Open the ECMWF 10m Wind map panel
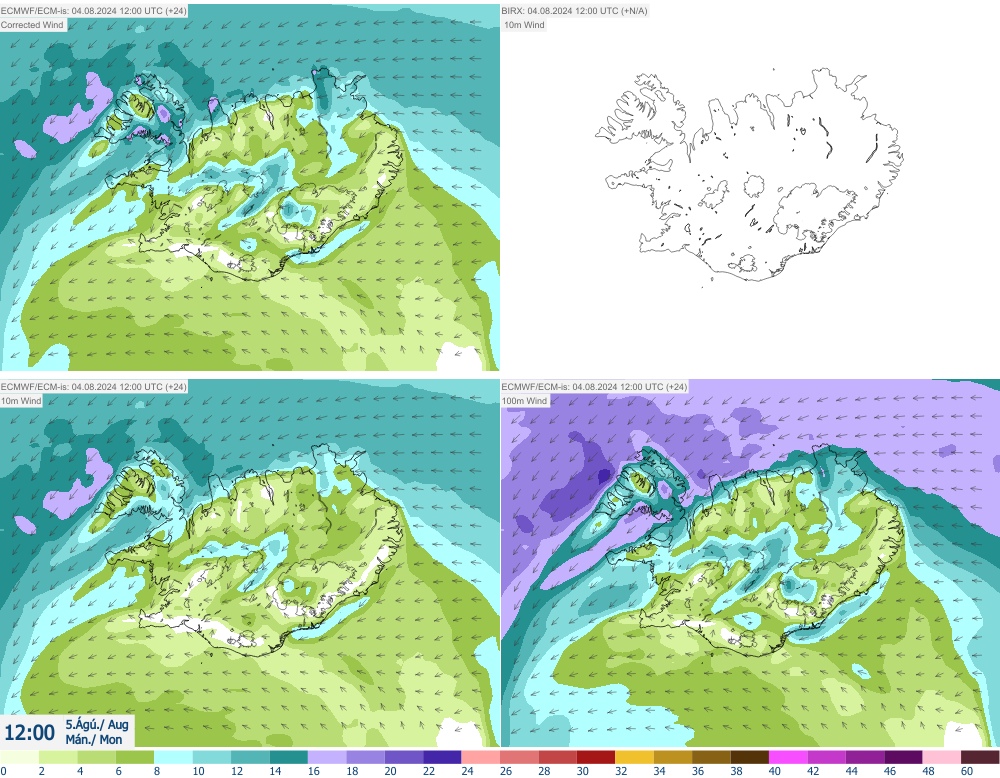This screenshot has width=1000, height=778. 249,564
